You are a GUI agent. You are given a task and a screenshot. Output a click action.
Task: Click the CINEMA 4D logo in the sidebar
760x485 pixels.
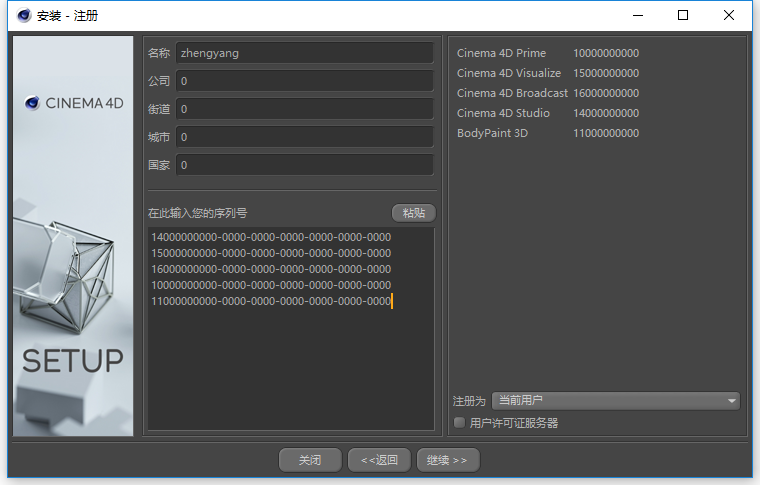74,103
